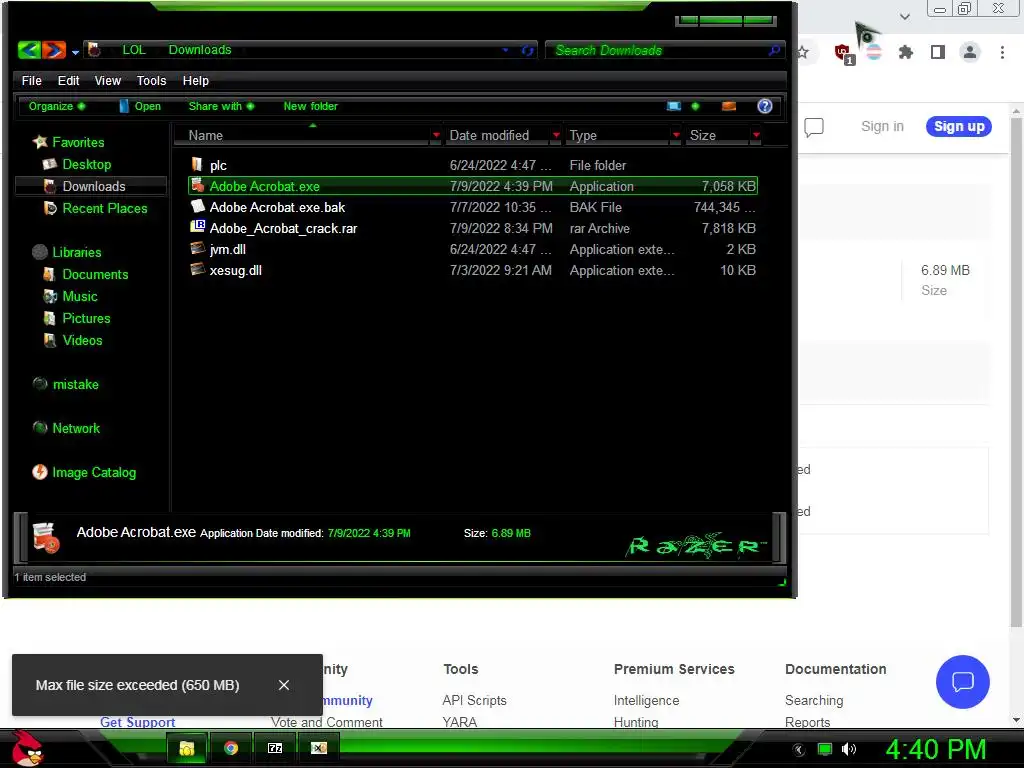Open the Help menu

(195, 80)
